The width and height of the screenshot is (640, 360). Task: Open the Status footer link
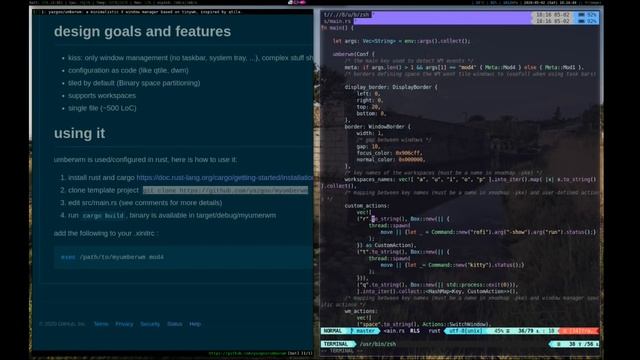(x=175, y=324)
